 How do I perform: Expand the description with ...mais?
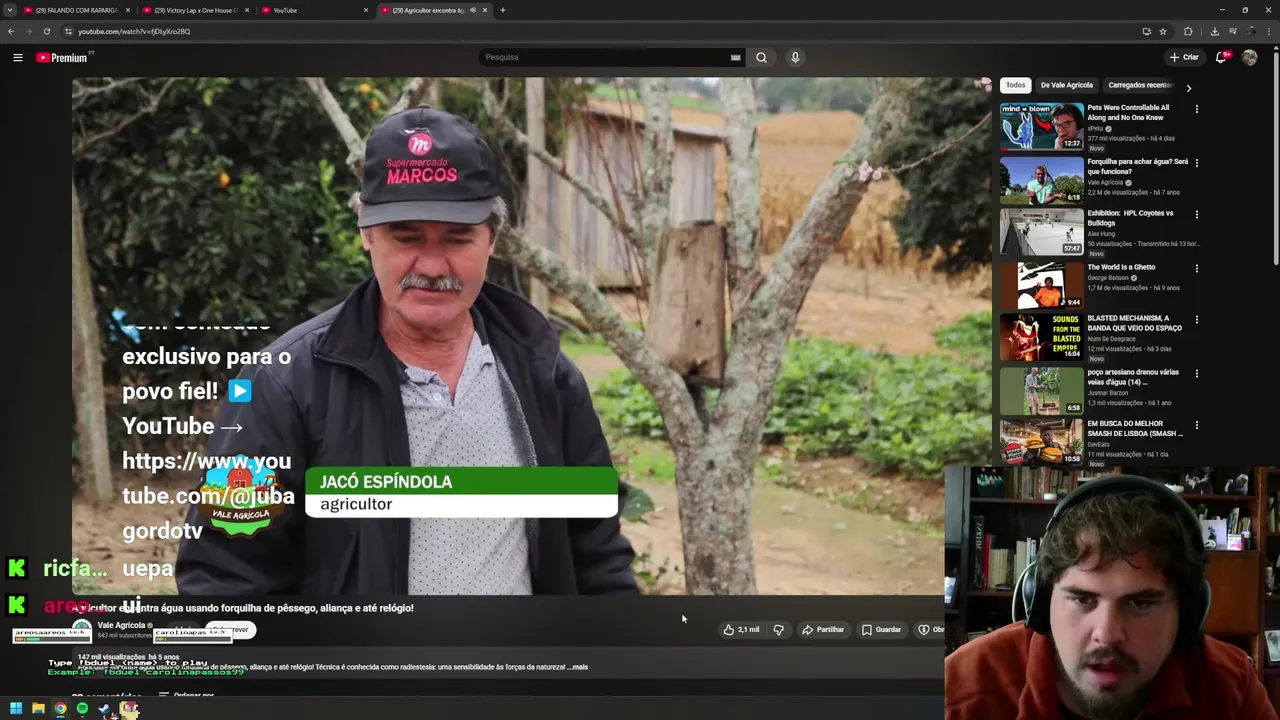(577, 667)
